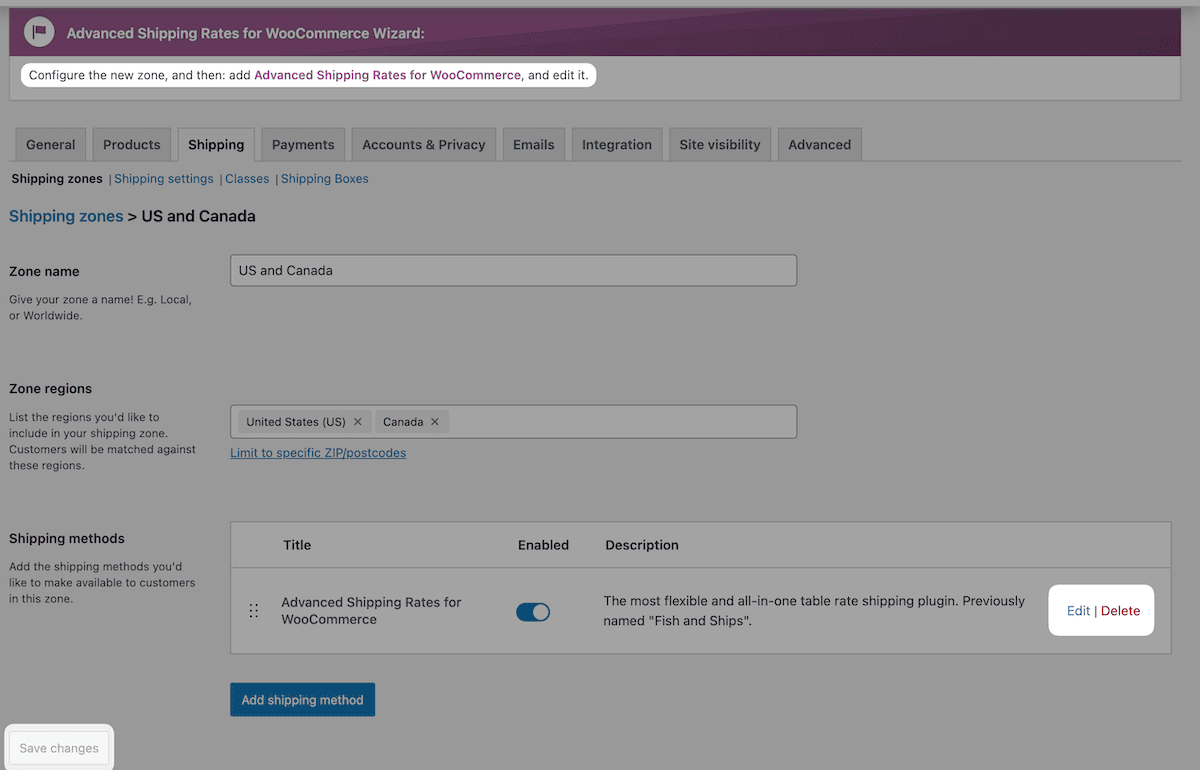Go to the Emails tab
The height and width of the screenshot is (770, 1200).
[x=534, y=144]
